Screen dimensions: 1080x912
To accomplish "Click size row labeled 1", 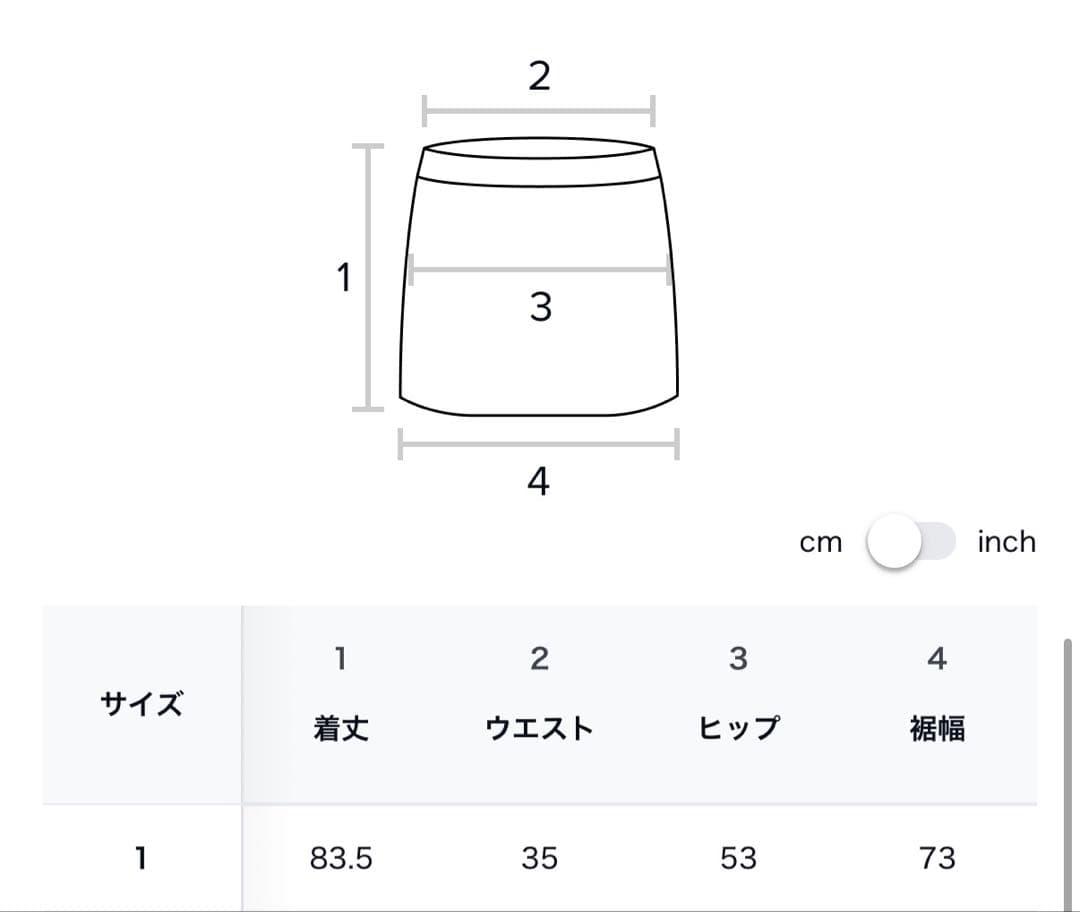I will point(142,858).
